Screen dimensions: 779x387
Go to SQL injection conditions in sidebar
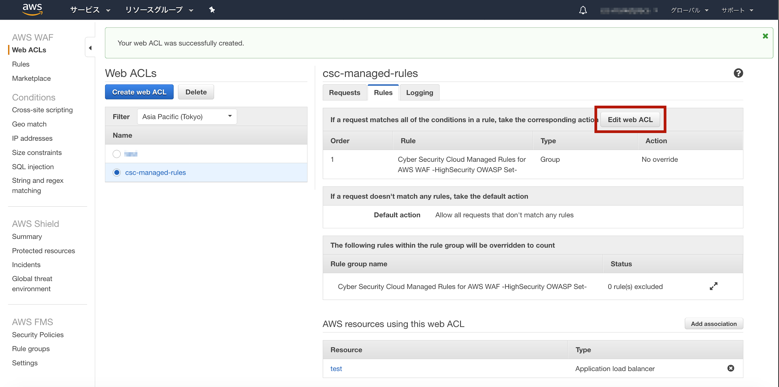click(33, 167)
